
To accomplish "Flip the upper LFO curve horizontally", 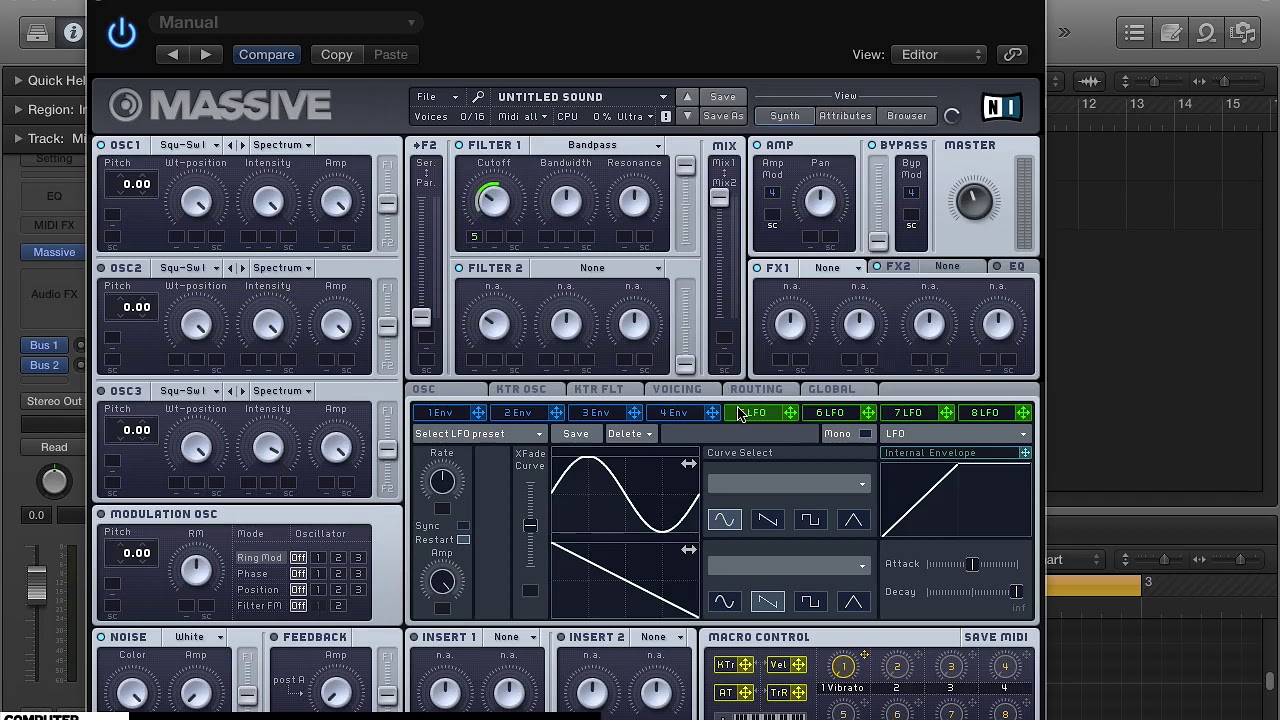I will click(689, 464).
